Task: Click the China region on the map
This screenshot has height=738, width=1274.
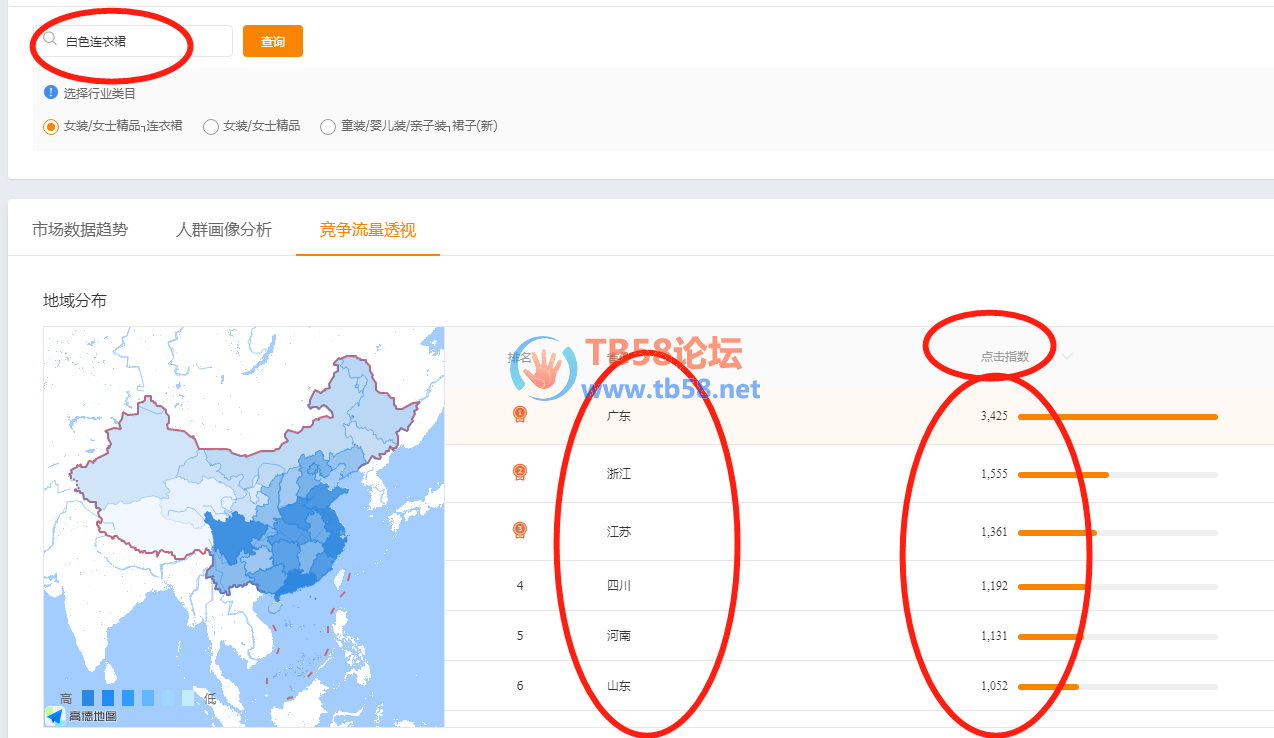Action: point(270,500)
